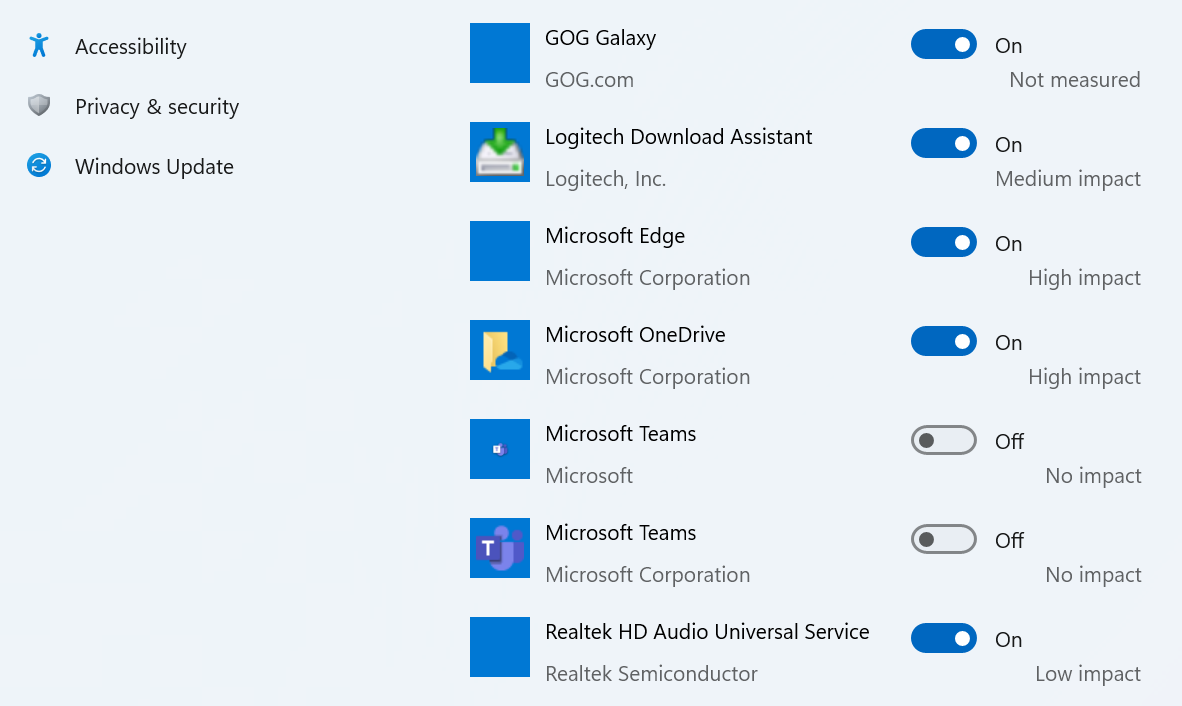Click the Microsoft Teams app name text
The image size is (1182, 706).
pos(620,433)
